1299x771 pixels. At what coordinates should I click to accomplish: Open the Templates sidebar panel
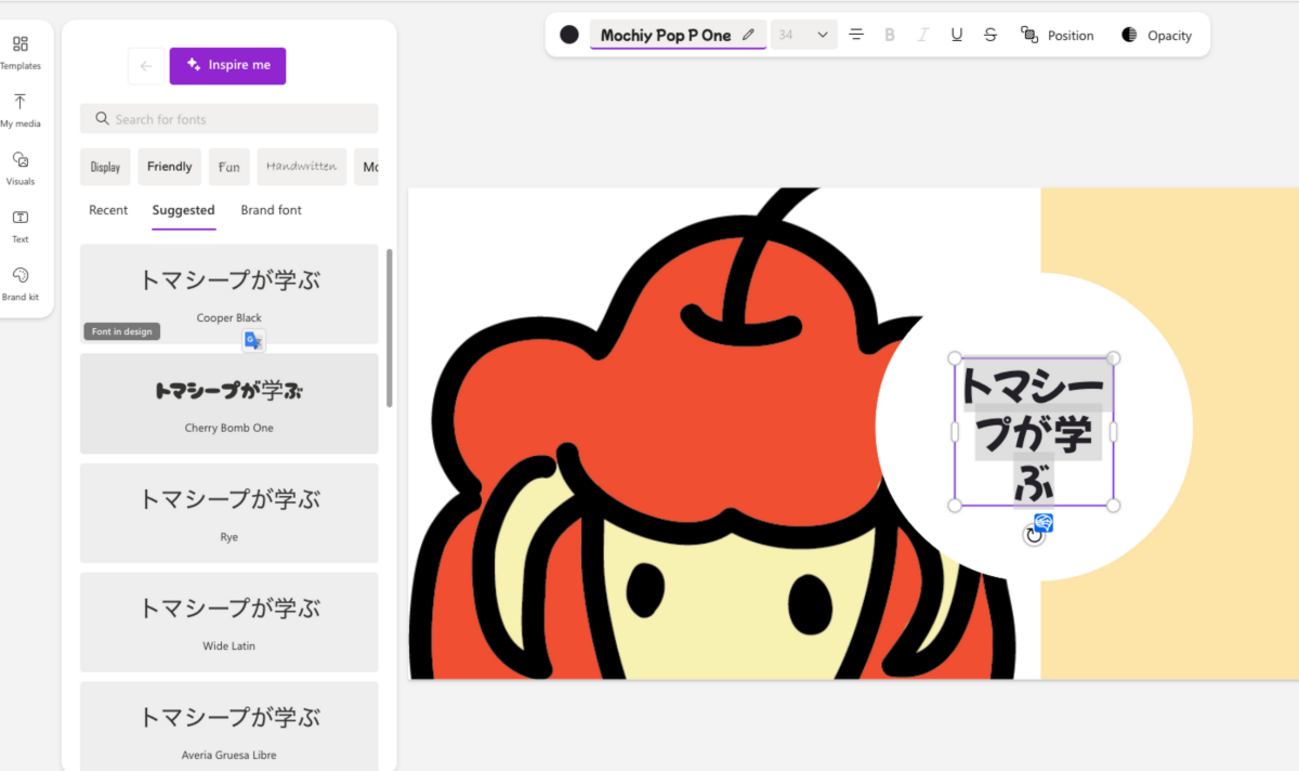(20, 52)
